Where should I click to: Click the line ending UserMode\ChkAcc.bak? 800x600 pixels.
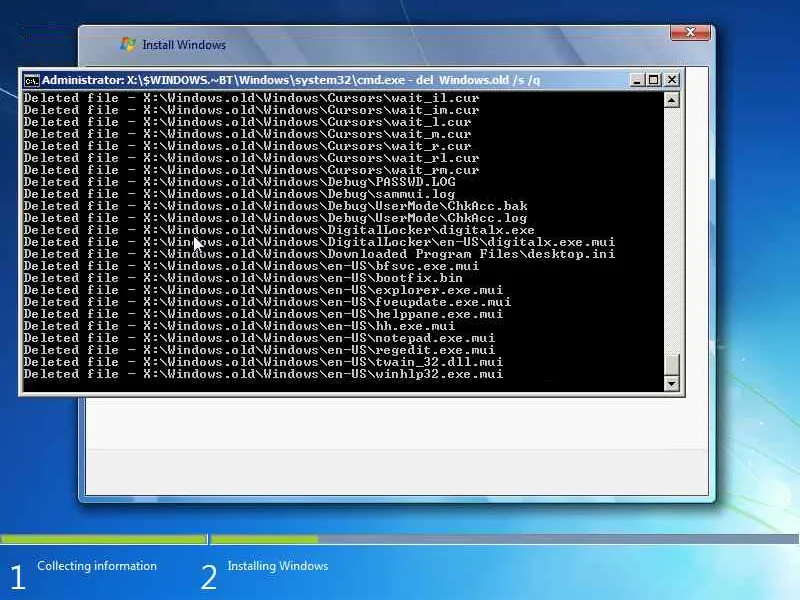coord(276,206)
